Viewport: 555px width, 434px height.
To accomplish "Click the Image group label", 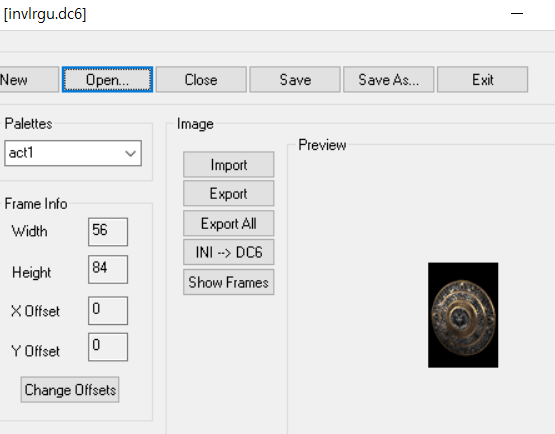I will pos(195,124).
